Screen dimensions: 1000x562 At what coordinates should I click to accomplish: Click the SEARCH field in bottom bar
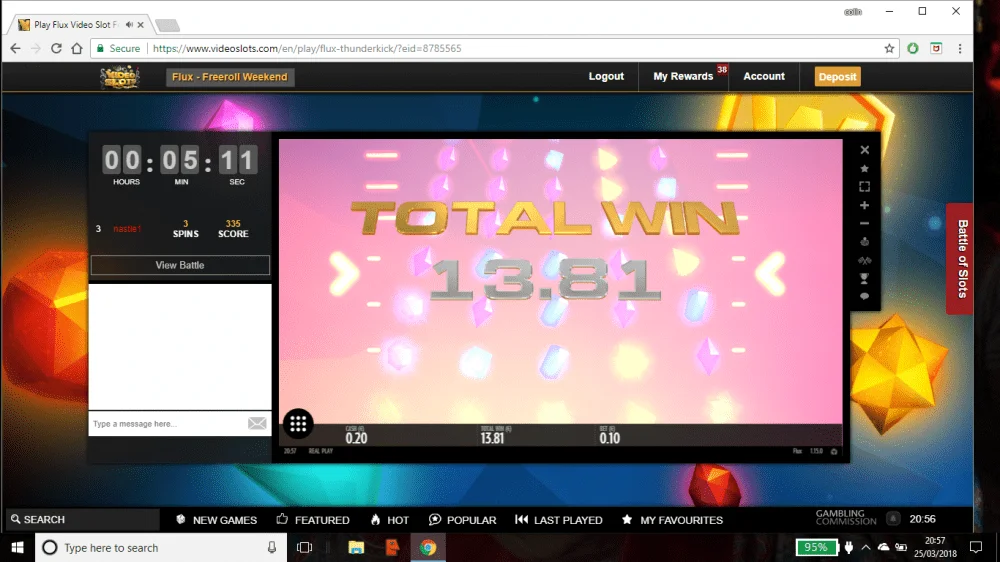(82, 519)
